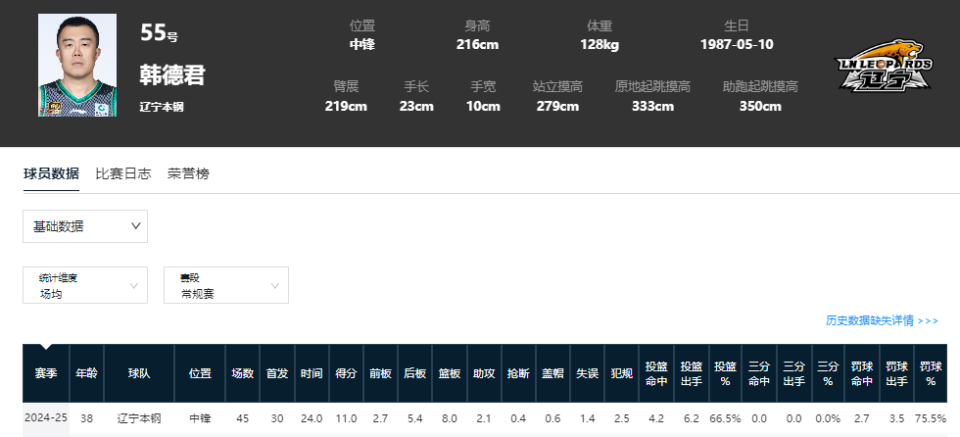Click 辽宁本钢 team name under the player name
The image size is (960, 437).
point(161,106)
